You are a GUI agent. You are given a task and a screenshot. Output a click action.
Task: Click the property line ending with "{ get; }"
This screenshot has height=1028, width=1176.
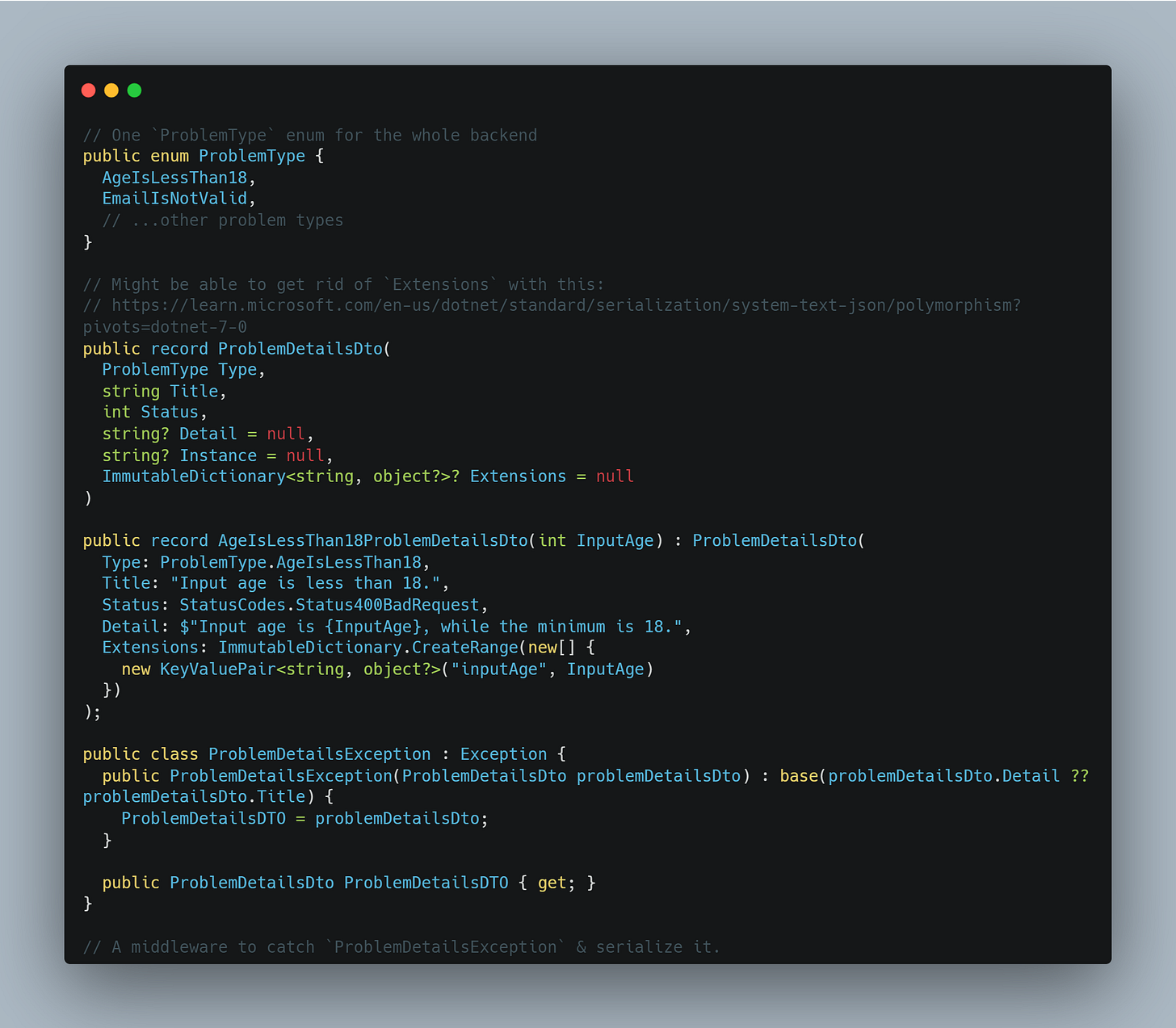[x=349, y=883]
